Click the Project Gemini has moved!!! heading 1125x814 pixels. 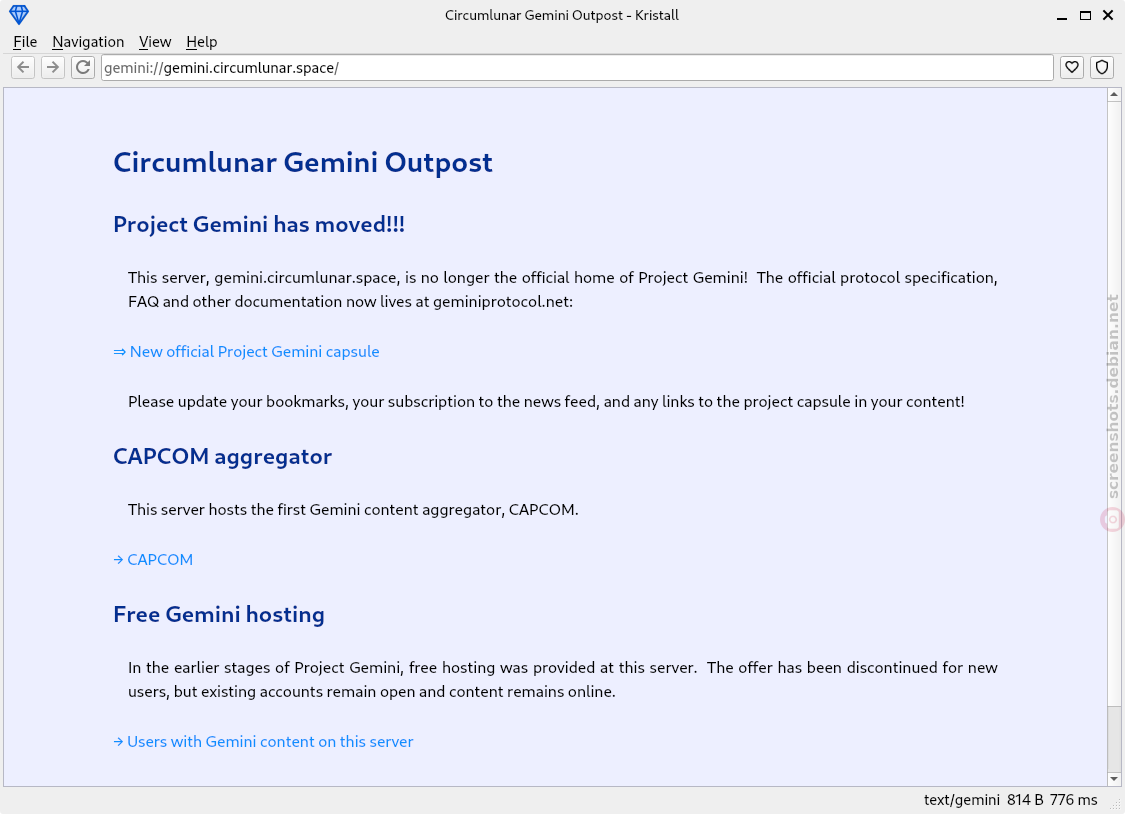click(x=259, y=224)
